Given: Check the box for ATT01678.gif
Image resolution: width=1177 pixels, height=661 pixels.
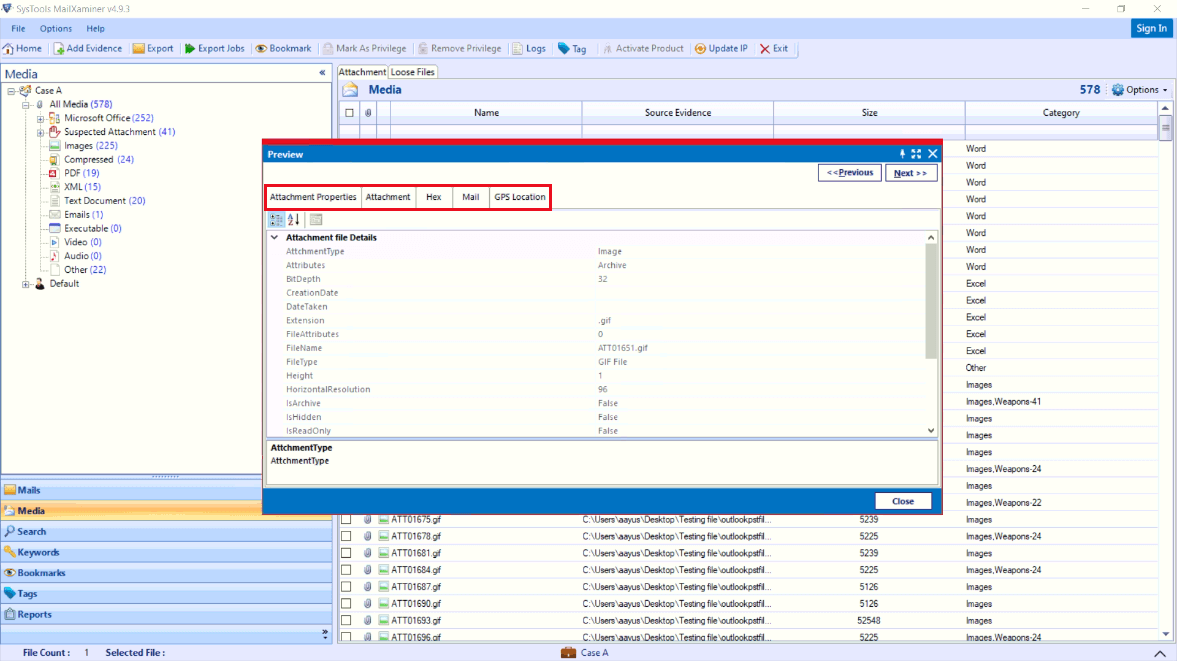Looking at the screenshot, I should (x=346, y=536).
